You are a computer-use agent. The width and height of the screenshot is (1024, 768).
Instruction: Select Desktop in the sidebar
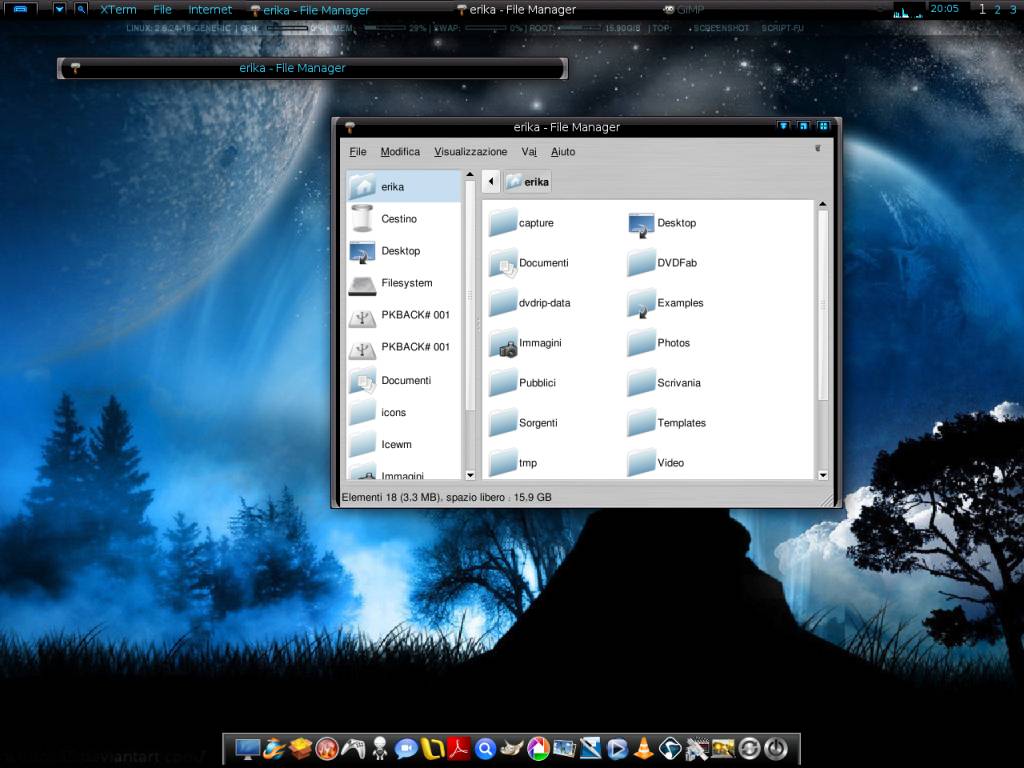tap(404, 251)
